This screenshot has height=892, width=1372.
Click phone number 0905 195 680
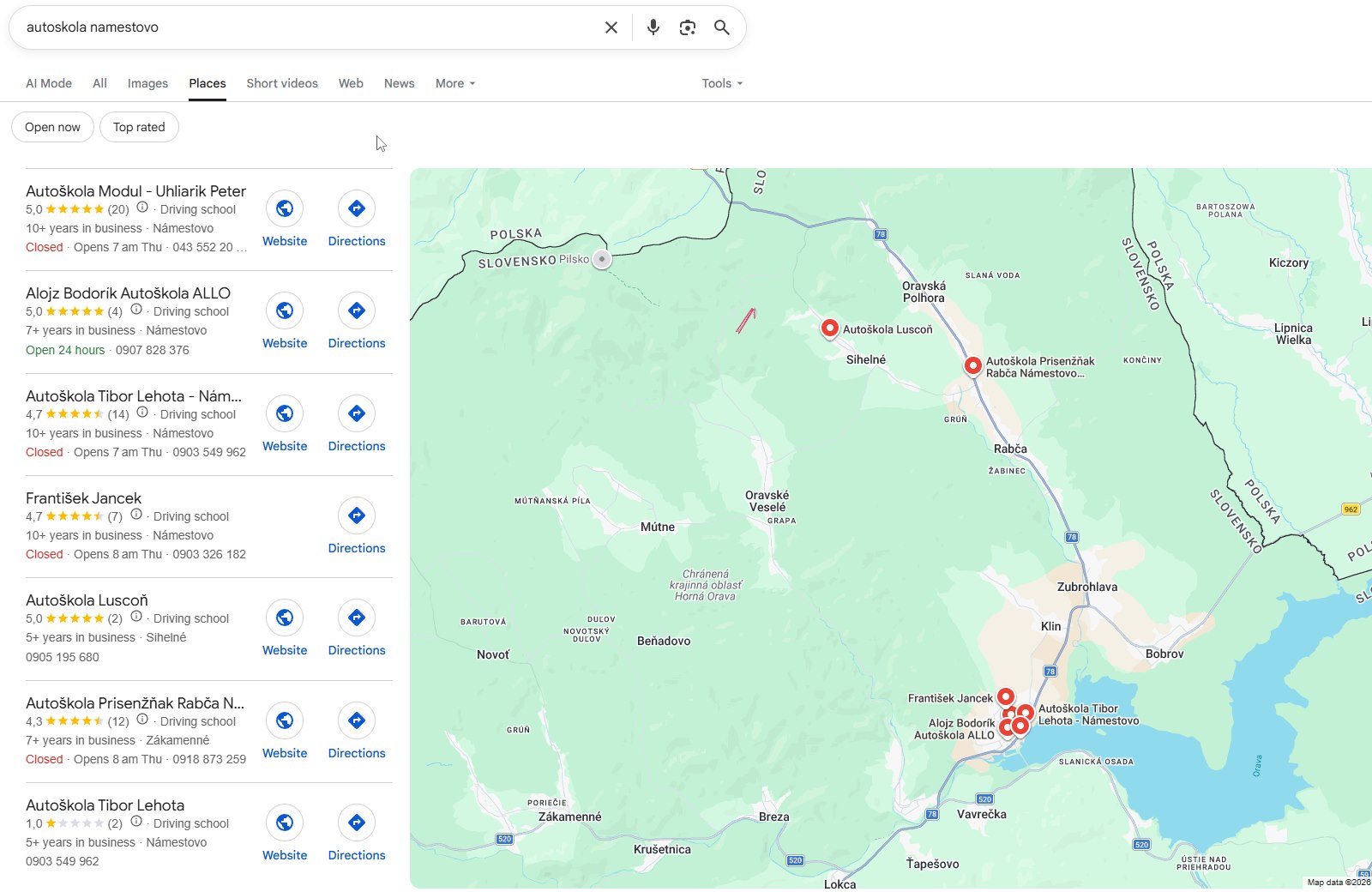(x=63, y=657)
